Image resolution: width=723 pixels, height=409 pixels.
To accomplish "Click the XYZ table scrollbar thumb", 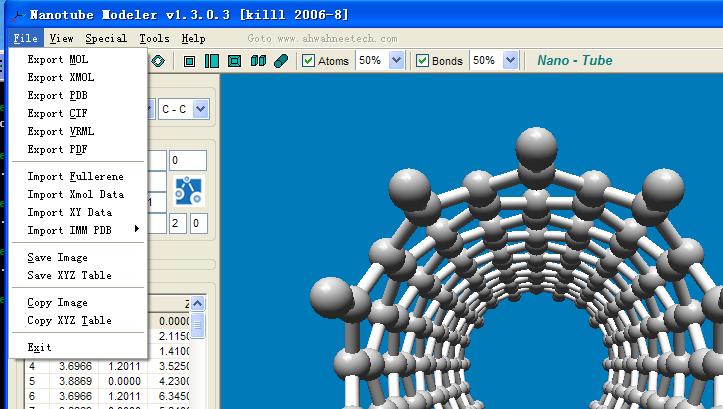I will (197, 325).
